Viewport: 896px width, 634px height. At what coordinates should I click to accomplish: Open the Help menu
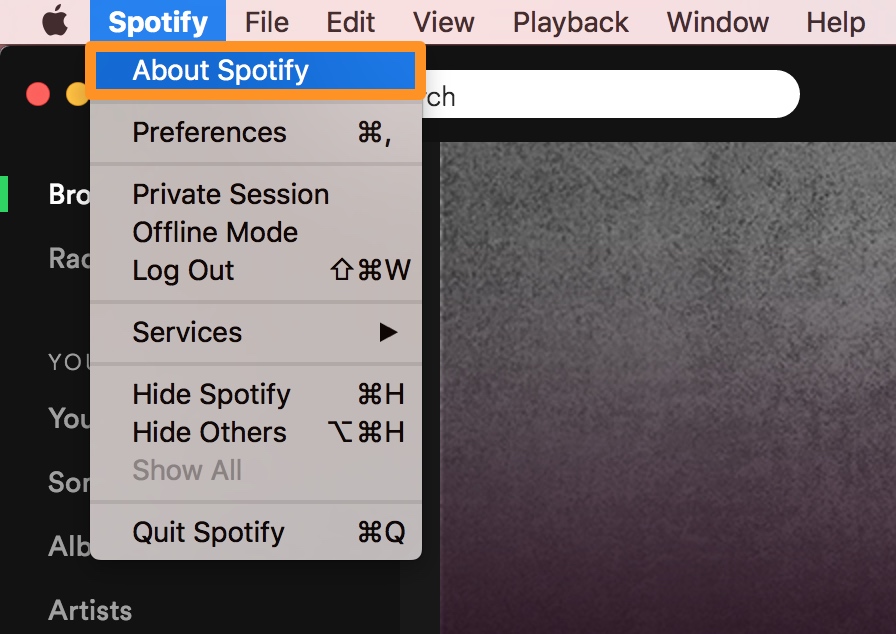point(835,22)
